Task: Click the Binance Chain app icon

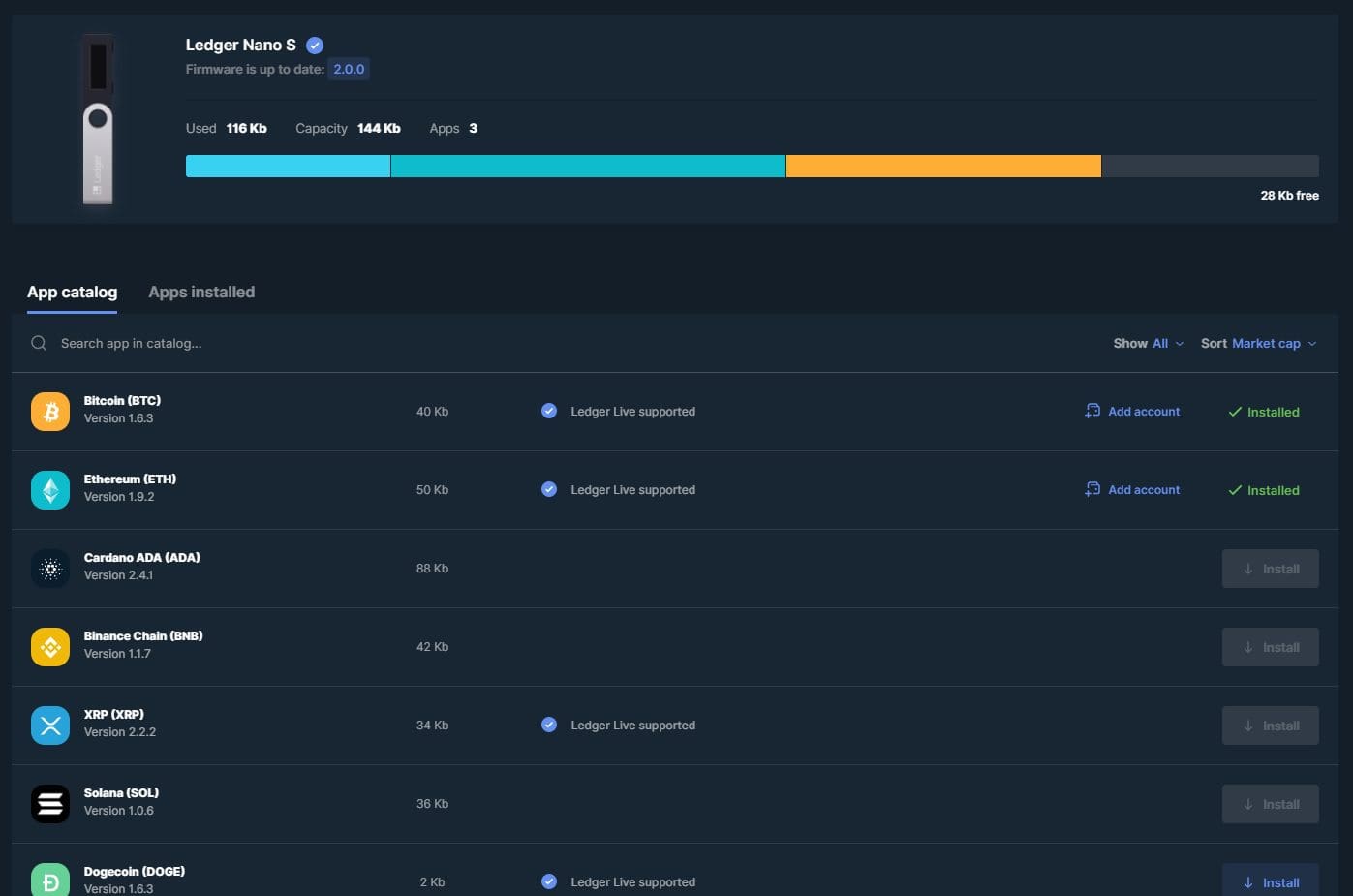Action: coord(50,647)
